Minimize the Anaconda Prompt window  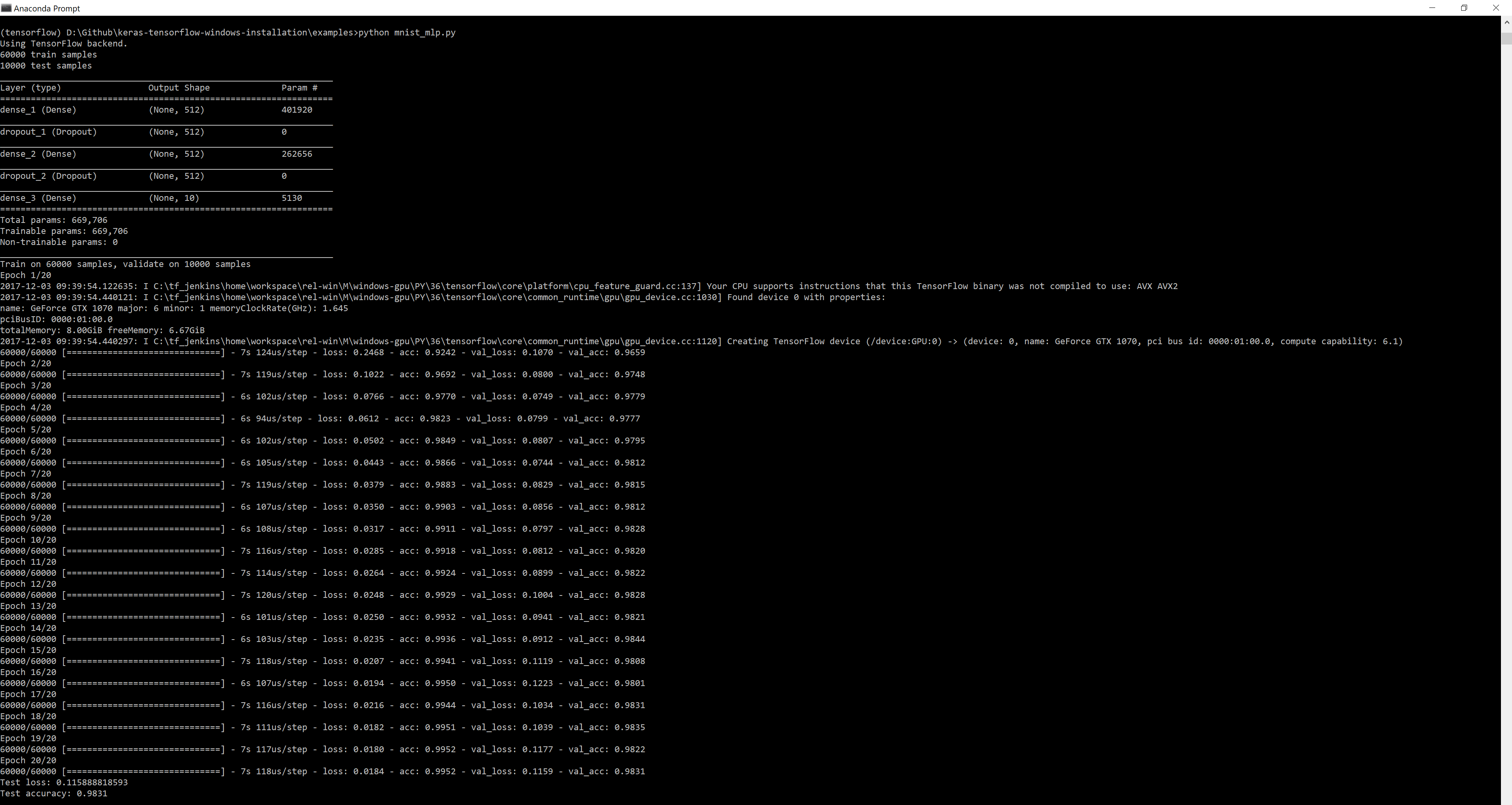pos(1432,8)
